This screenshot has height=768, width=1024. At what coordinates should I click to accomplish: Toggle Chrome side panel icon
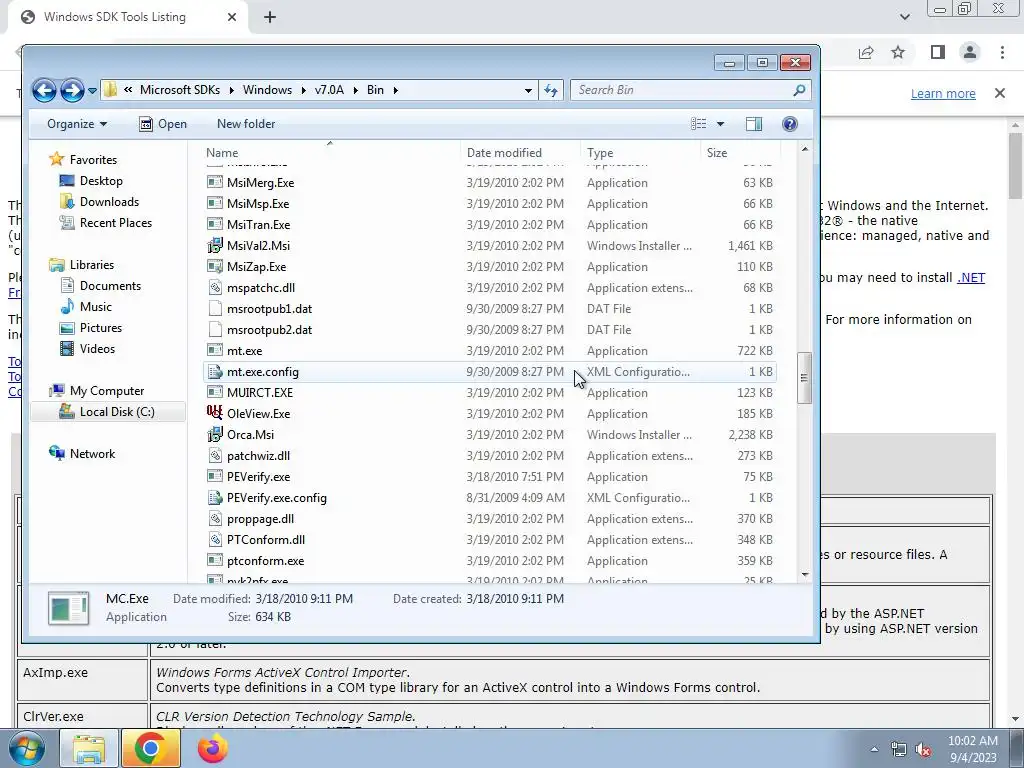(938, 52)
